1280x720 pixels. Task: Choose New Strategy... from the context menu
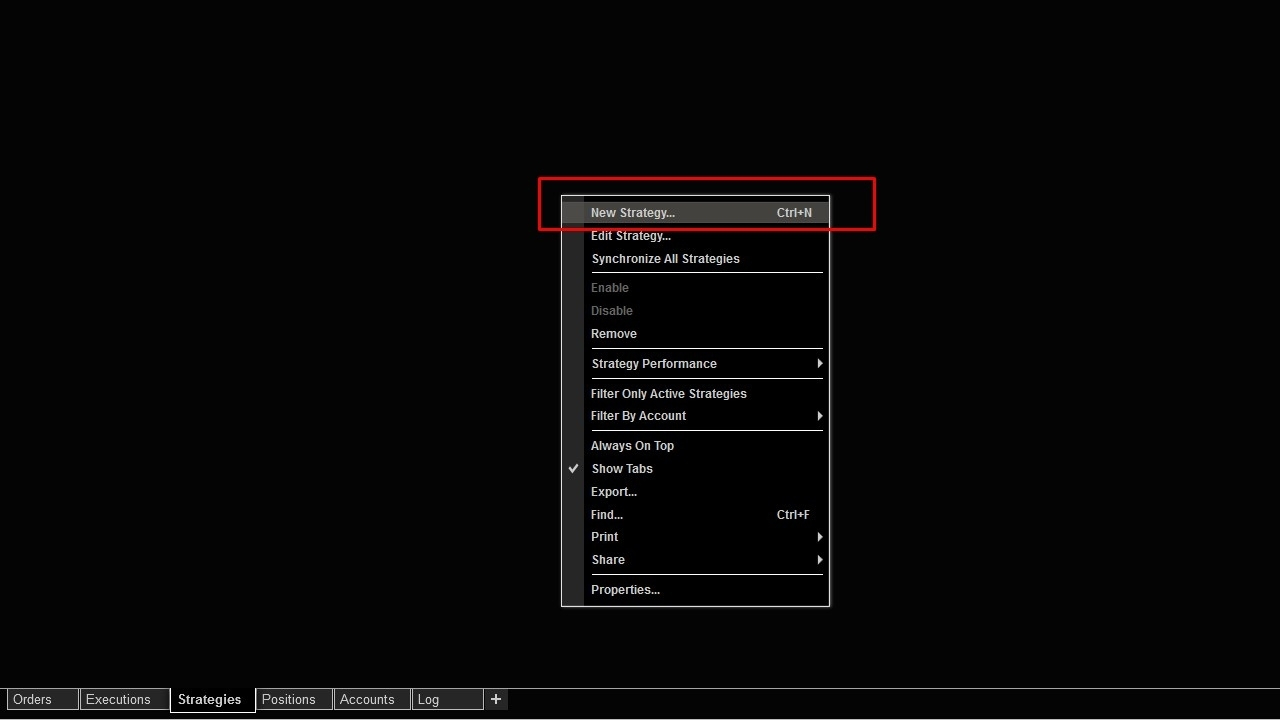click(695, 213)
